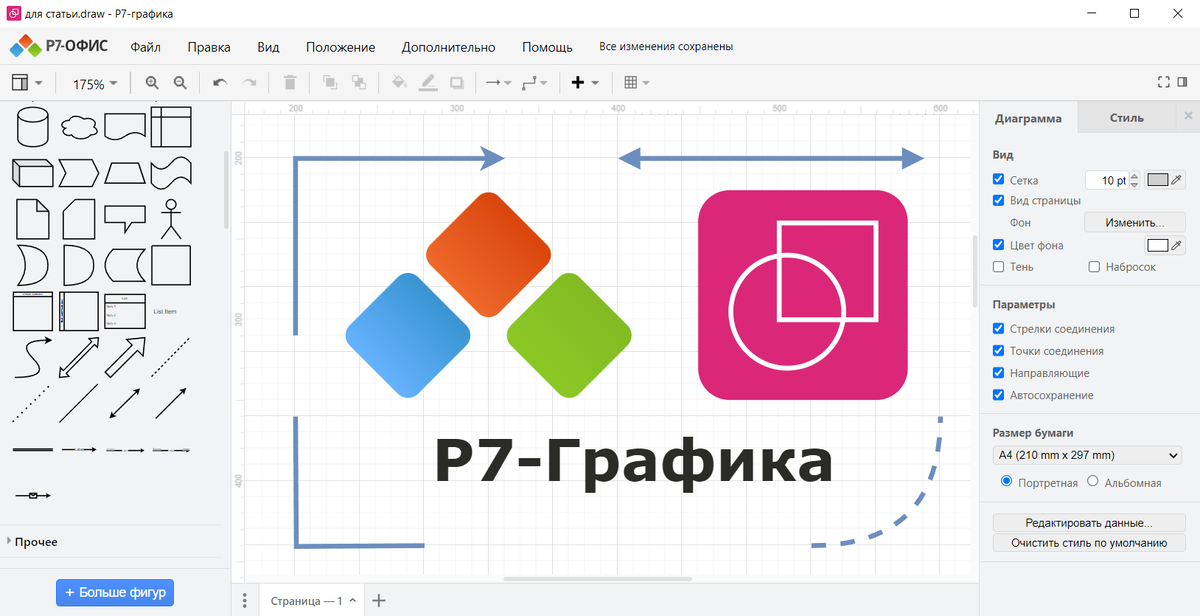Add a new page with plus icon
This screenshot has height=616, width=1200.
[378, 601]
